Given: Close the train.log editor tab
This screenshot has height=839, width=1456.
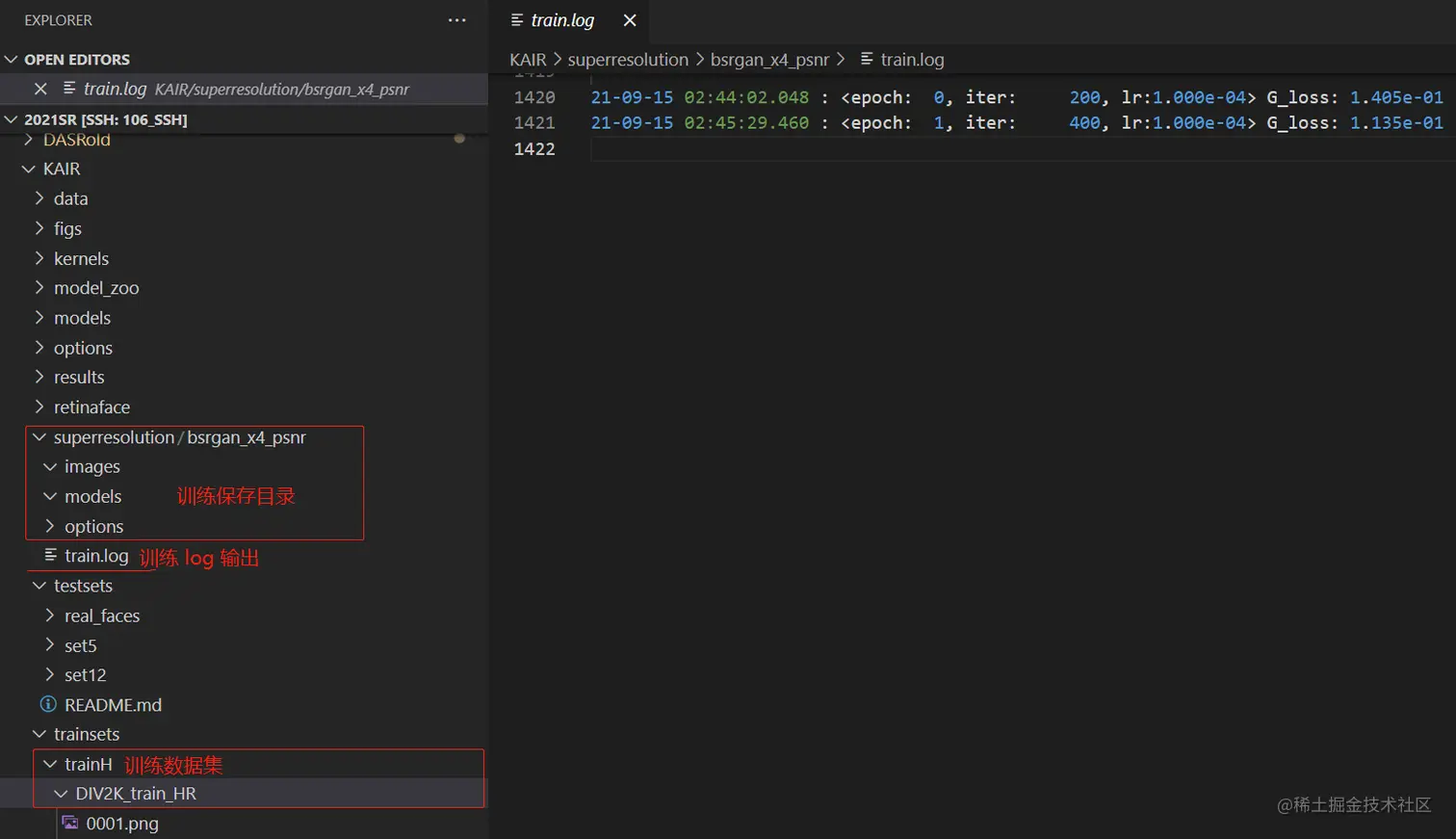Looking at the screenshot, I should (630, 20).
